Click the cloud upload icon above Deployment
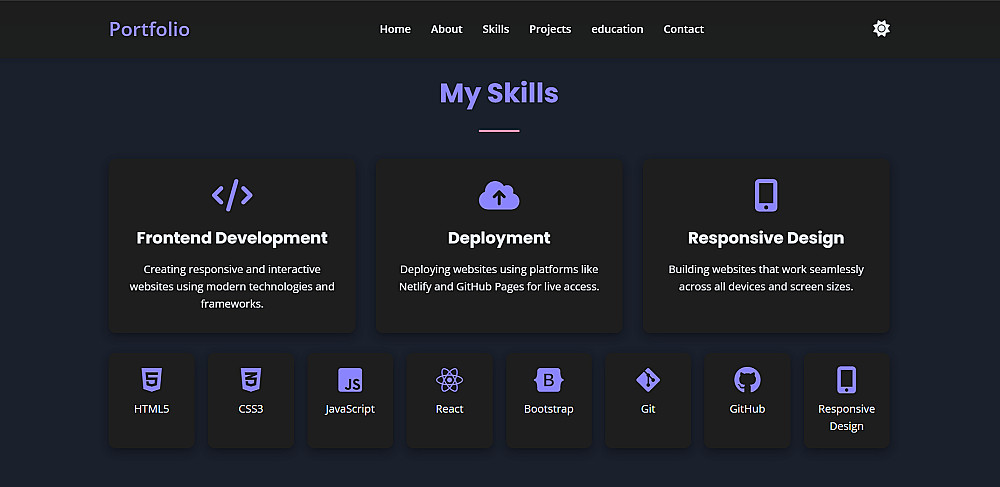Viewport: 1000px width, 487px height. tap(499, 196)
